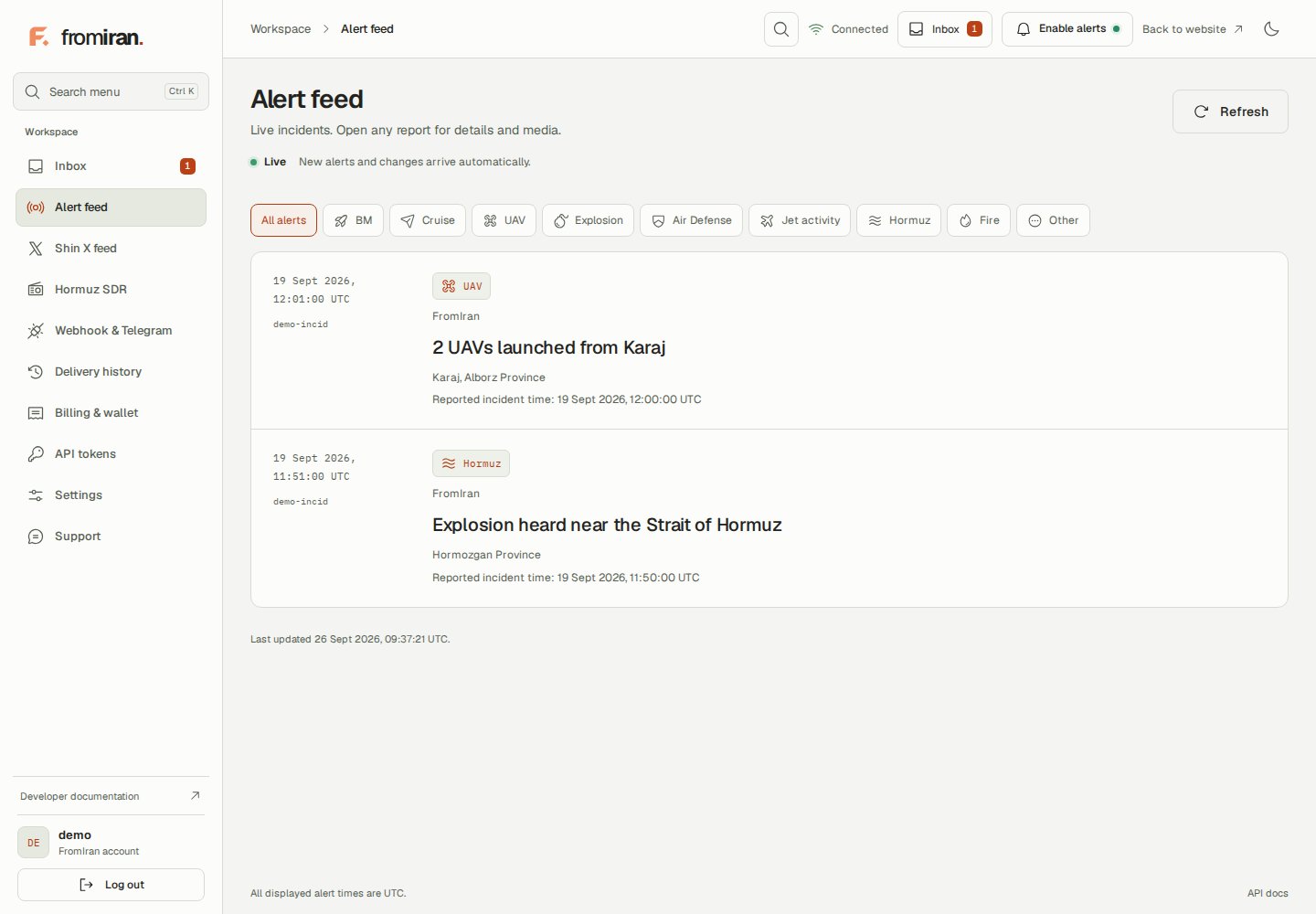
Task: Select the Hormuz filter chip
Action: click(x=898, y=220)
